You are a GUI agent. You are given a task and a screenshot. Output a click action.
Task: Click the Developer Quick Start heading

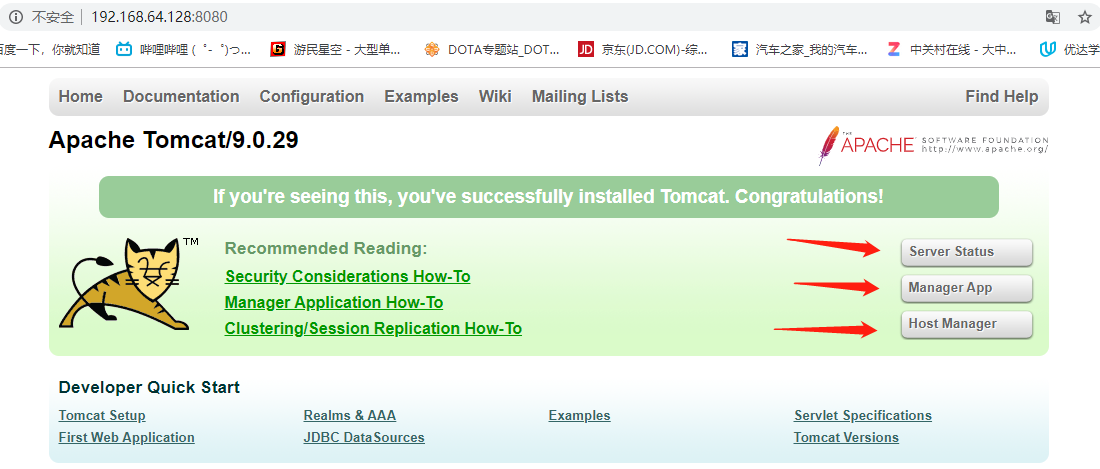[149, 388]
